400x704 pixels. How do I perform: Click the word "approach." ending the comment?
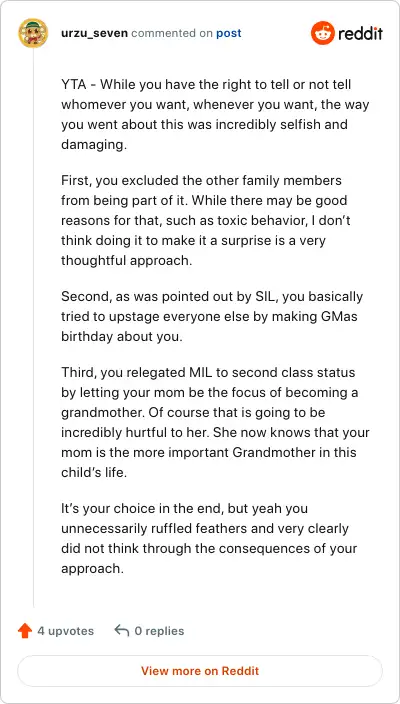[x=92, y=568]
